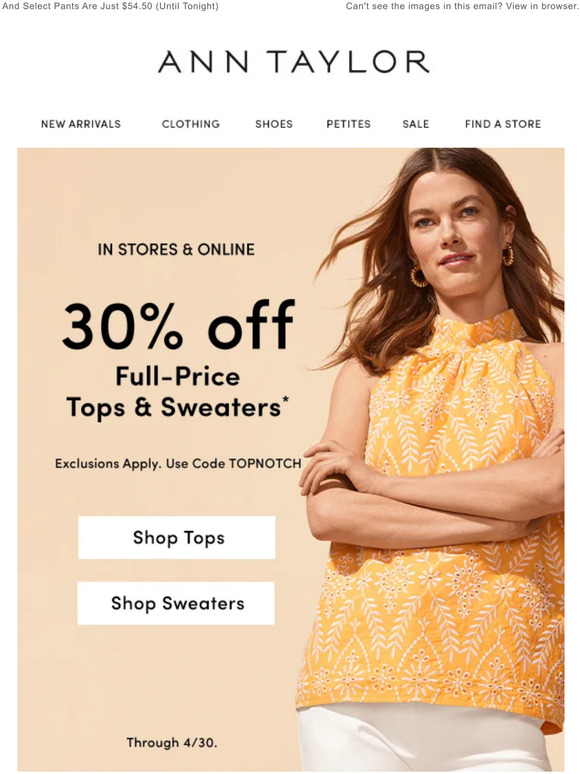The height and width of the screenshot is (774, 580).
Task: Open the Petites navigation link
Action: pyautogui.click(x=348, y=124)
